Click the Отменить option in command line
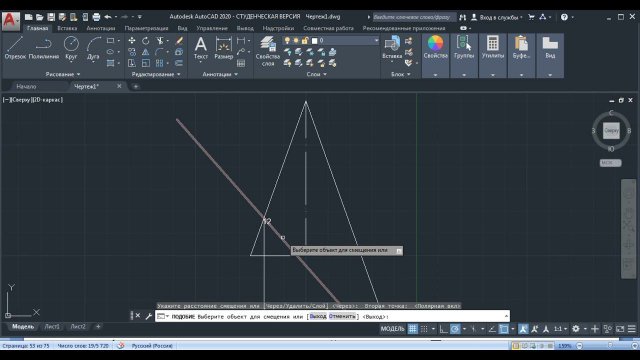 342,316
